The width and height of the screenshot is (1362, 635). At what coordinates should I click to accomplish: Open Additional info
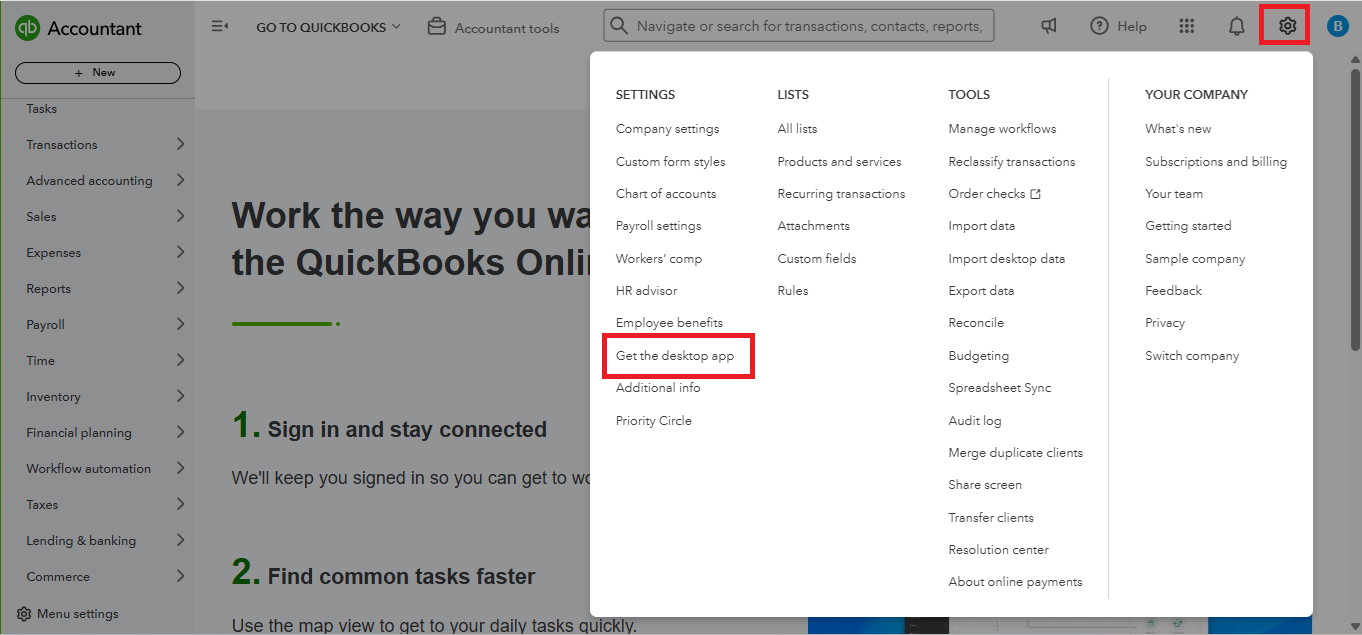coord(658,388)
